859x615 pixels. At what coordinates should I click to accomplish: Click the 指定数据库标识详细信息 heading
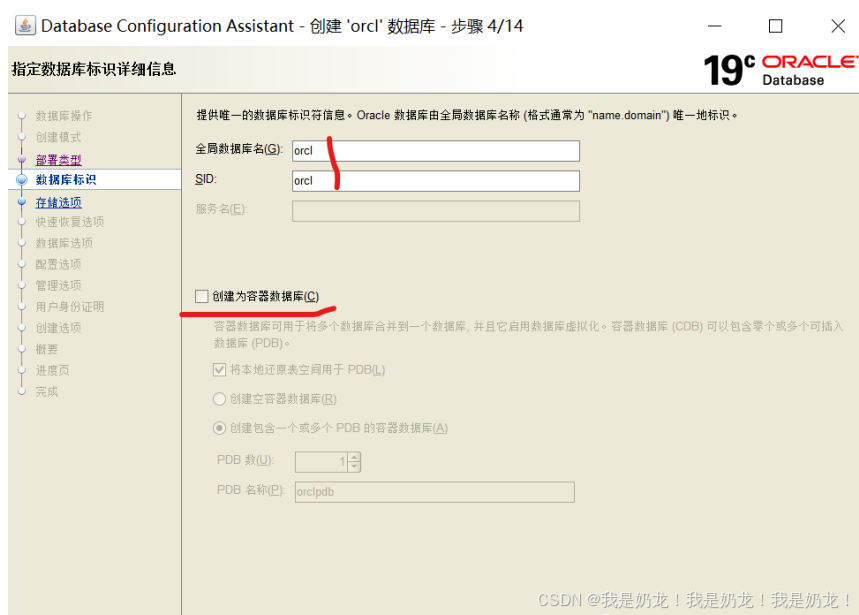94,69
